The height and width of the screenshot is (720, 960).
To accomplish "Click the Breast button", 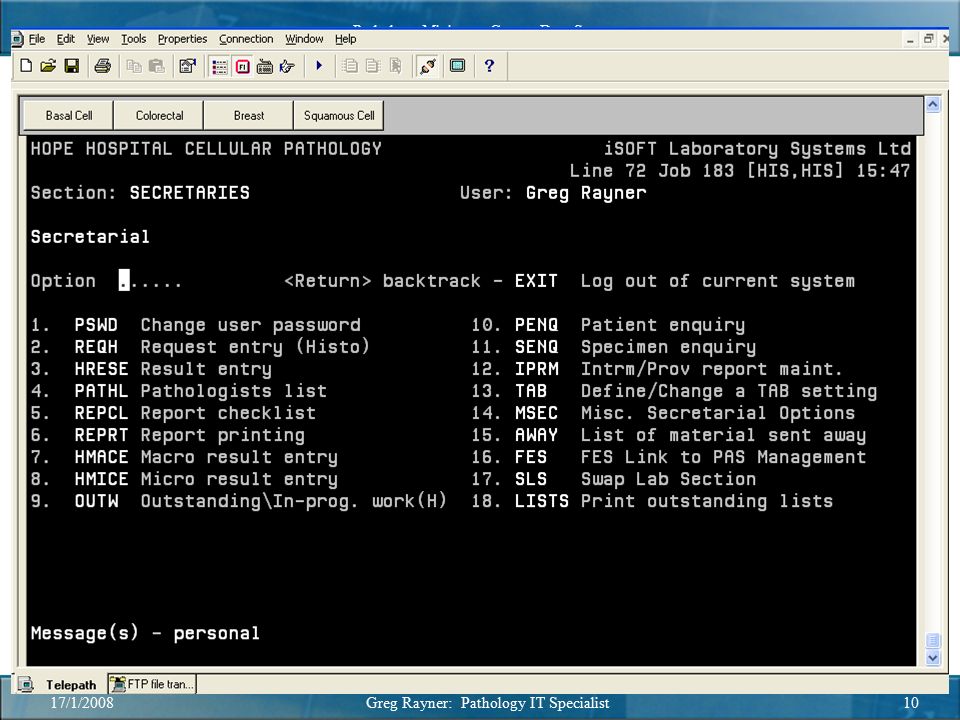I will 249,116.
